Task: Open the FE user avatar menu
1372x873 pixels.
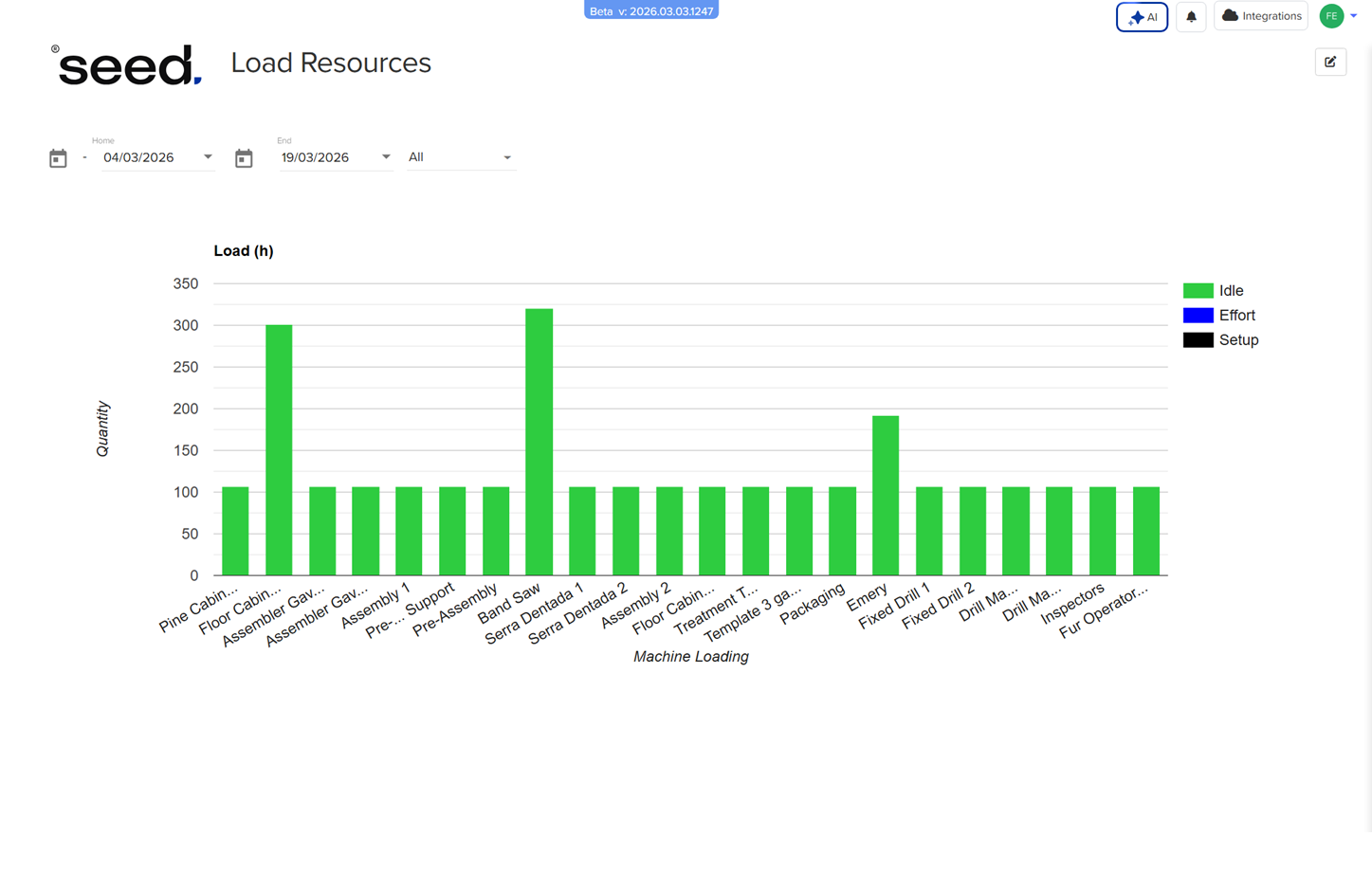Action: (x=1331, y=16)
